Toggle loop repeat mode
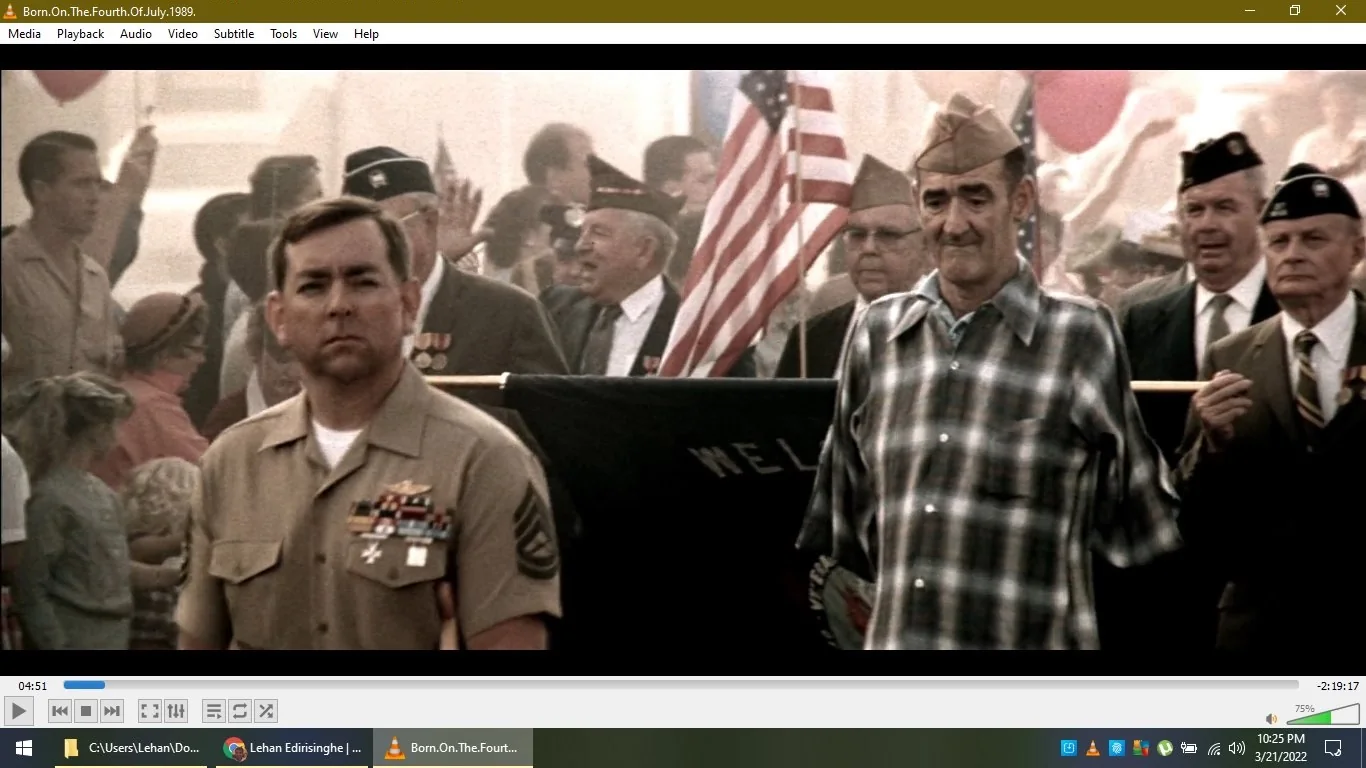 coord(240,711)
